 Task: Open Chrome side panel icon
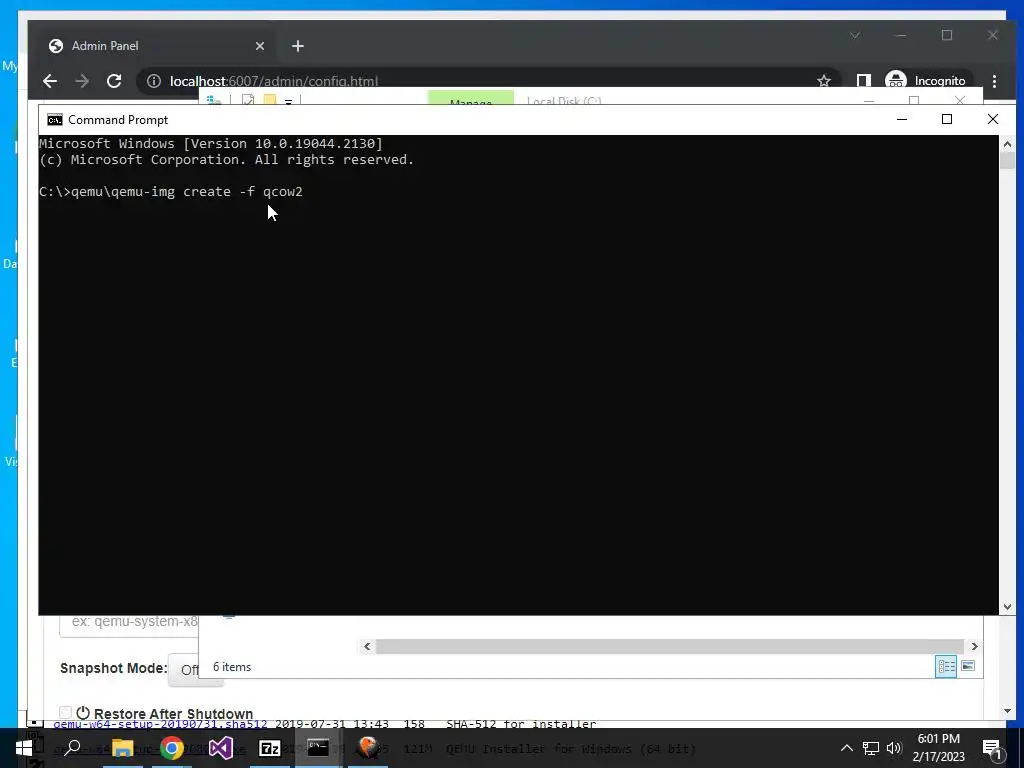coord(863,81)
